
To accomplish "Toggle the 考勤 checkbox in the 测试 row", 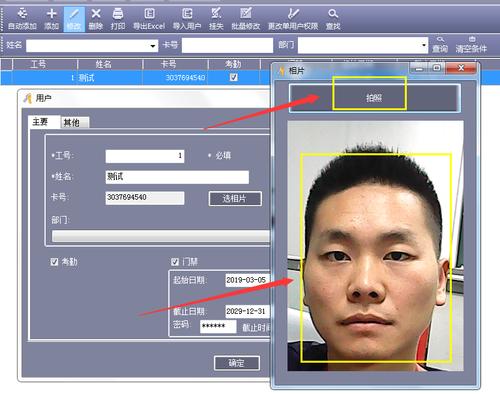I will [x=234, y=77].
